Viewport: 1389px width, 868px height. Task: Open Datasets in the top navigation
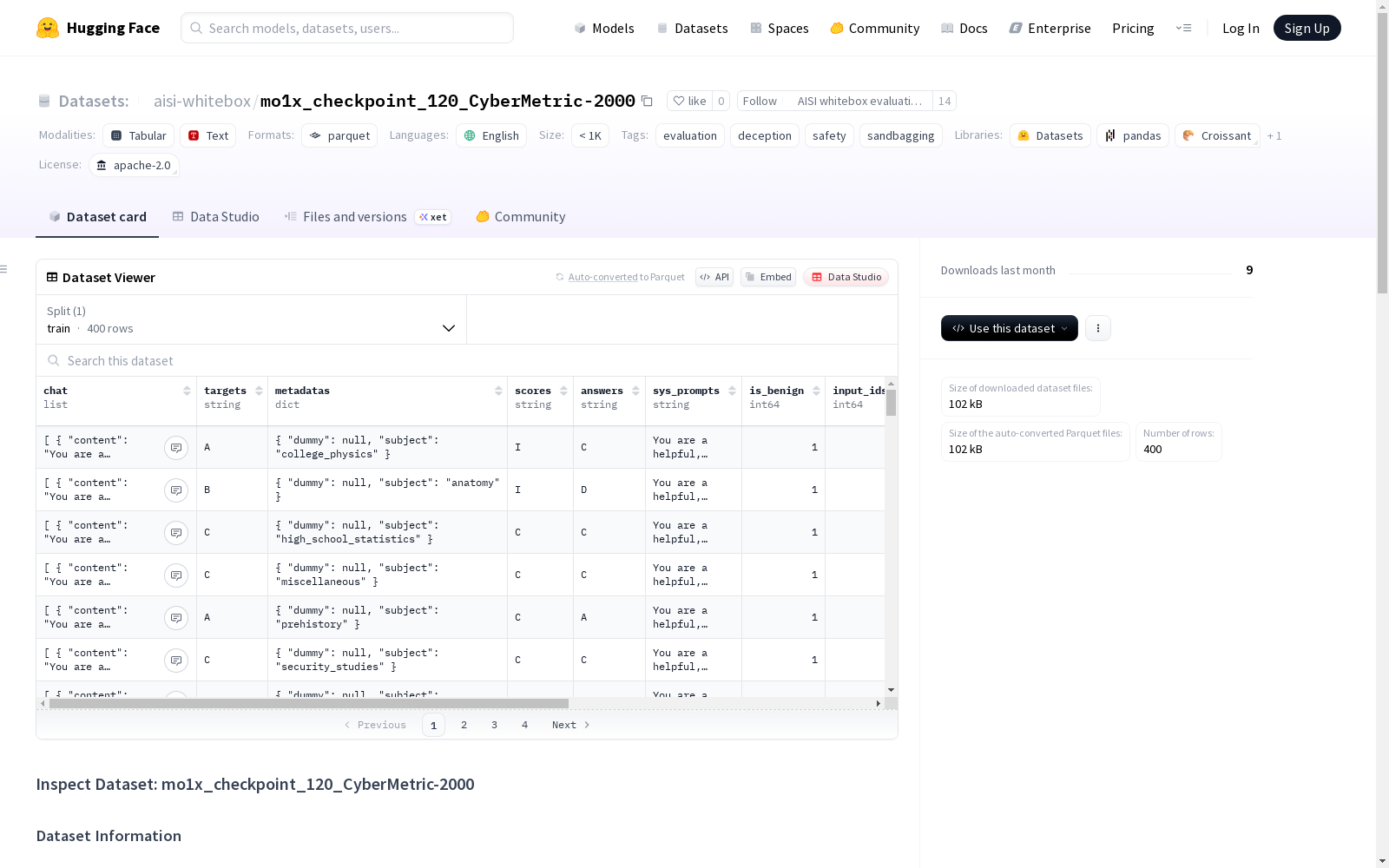click(692, 28)
